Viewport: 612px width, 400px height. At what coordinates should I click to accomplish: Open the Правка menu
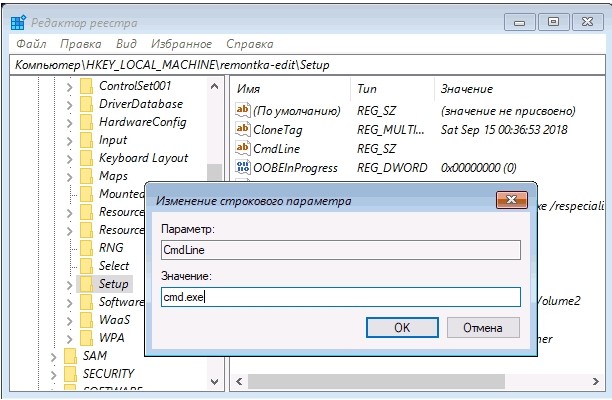pyautogui.click(x=81, y=44)
